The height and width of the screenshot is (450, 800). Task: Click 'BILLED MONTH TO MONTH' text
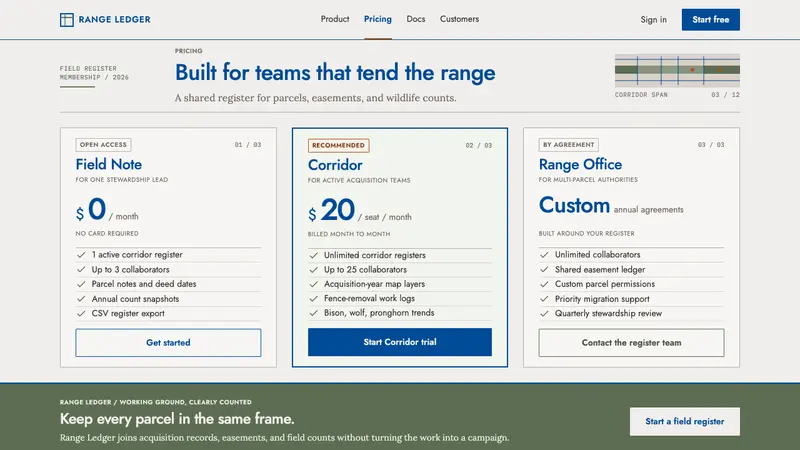pyautogui.click(x=349, y=234)
